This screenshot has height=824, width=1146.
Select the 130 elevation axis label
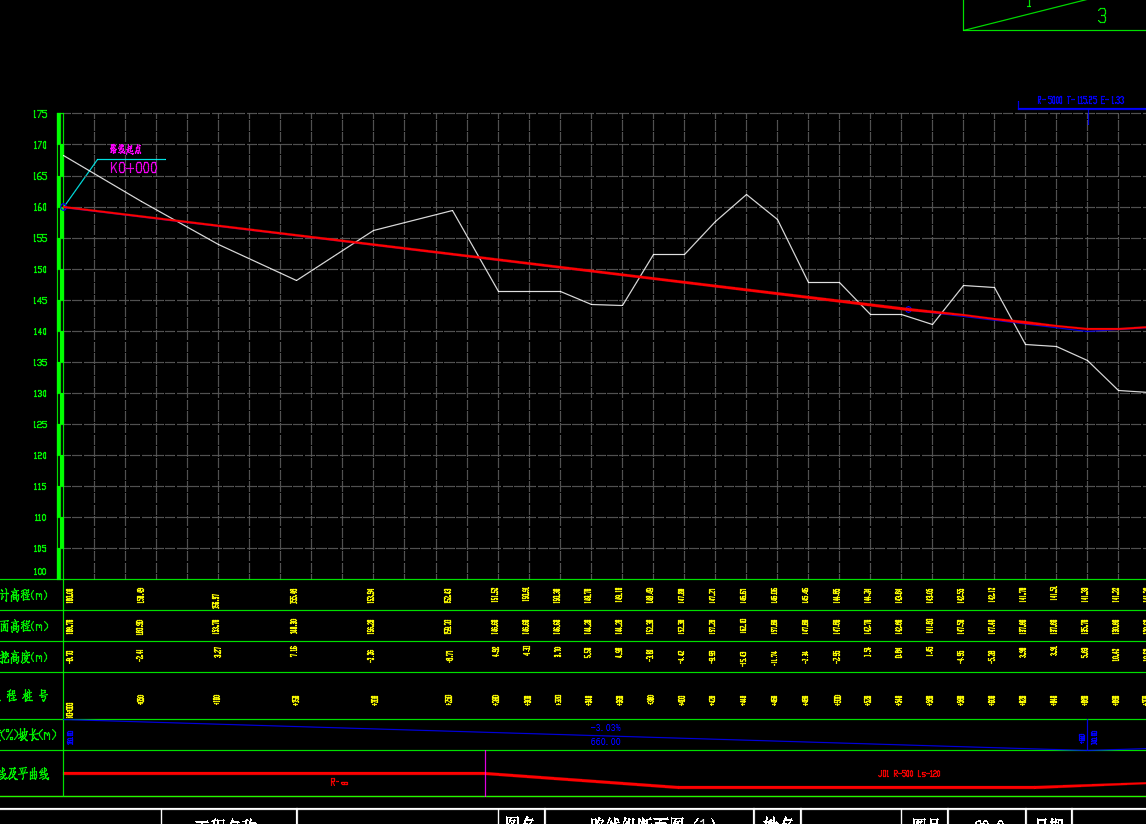[x=40, y=394]
